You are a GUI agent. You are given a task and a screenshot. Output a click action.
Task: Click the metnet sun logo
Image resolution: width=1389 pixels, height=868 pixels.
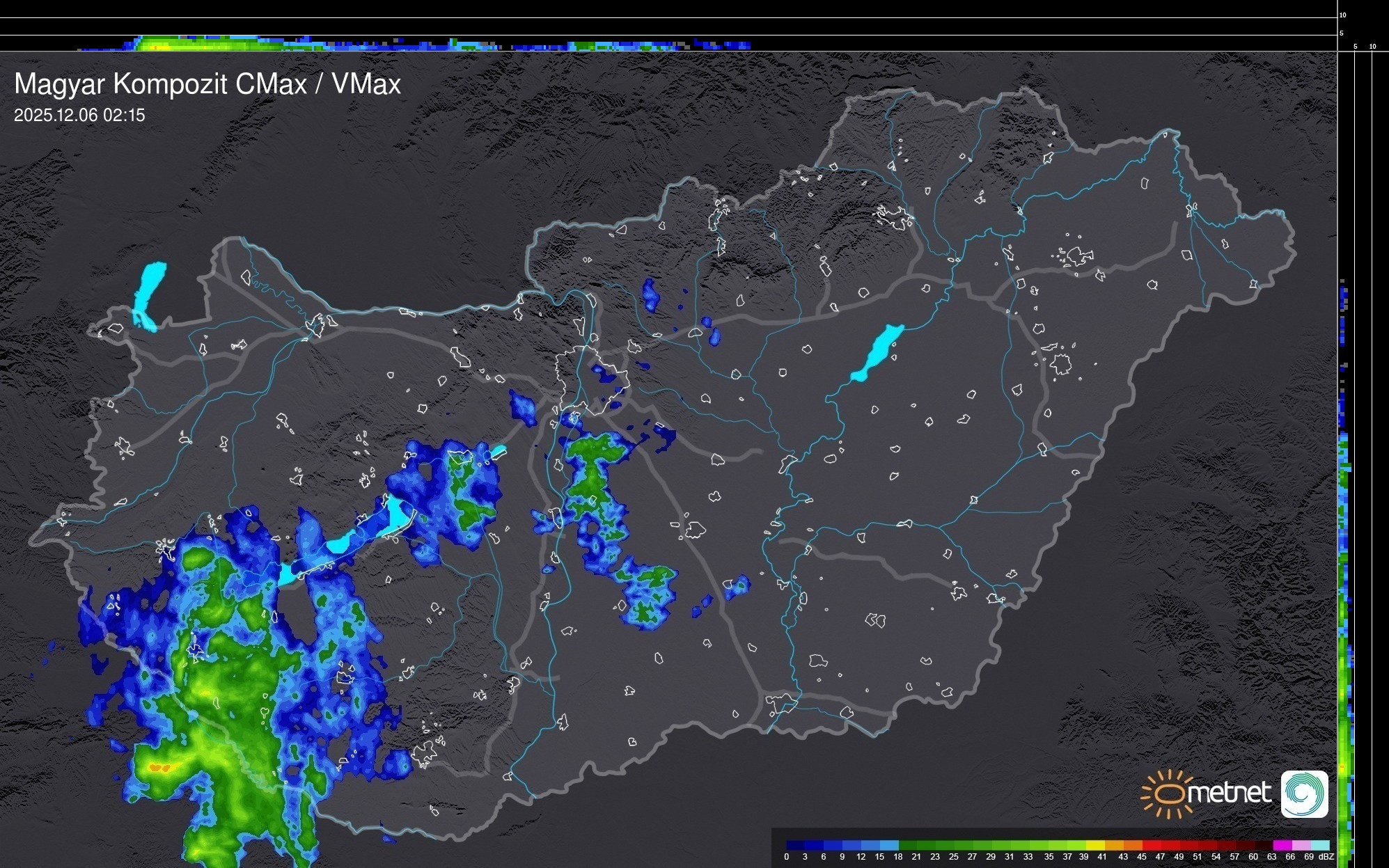click(x=1168, y=794)
